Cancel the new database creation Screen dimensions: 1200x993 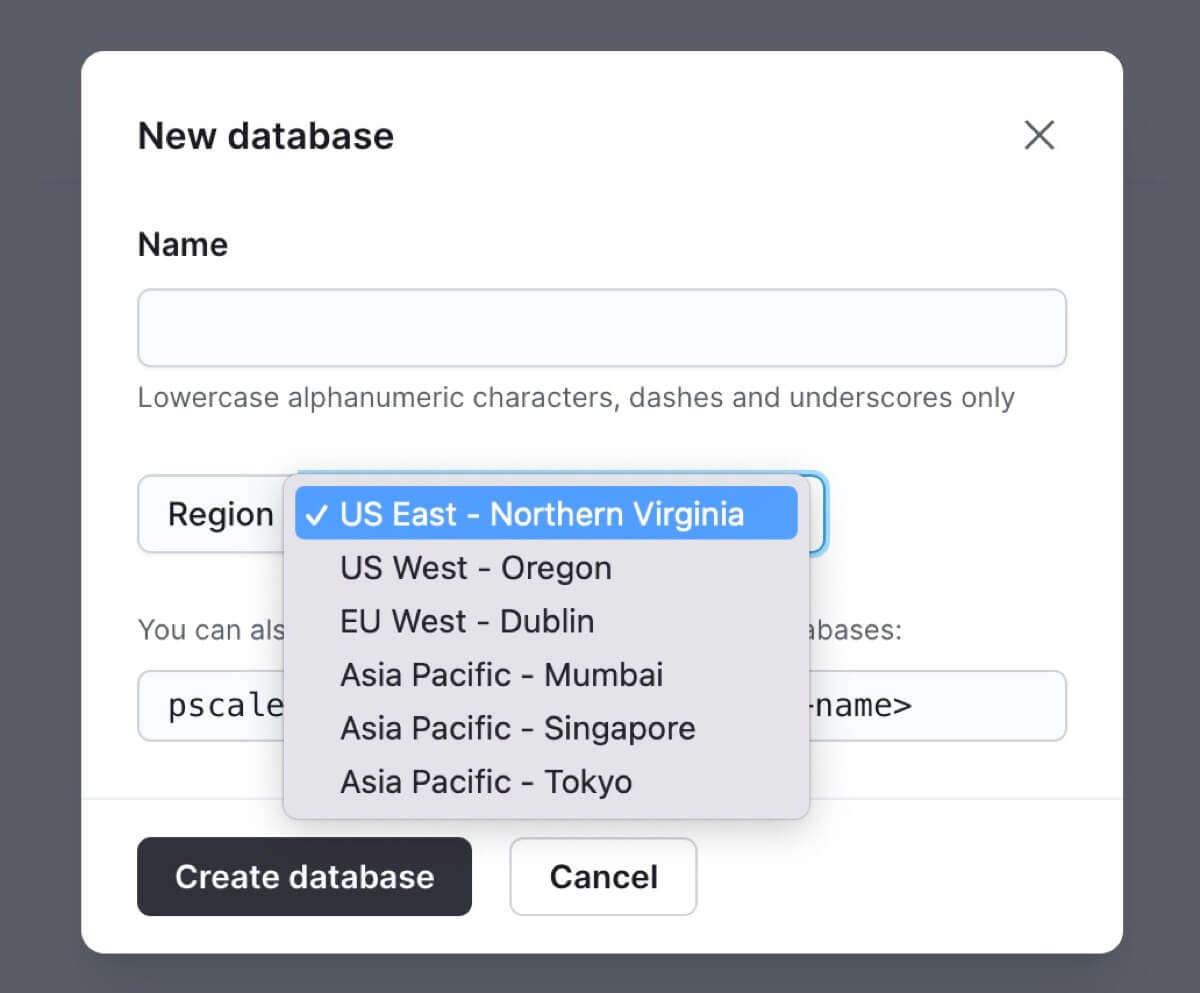603,877
